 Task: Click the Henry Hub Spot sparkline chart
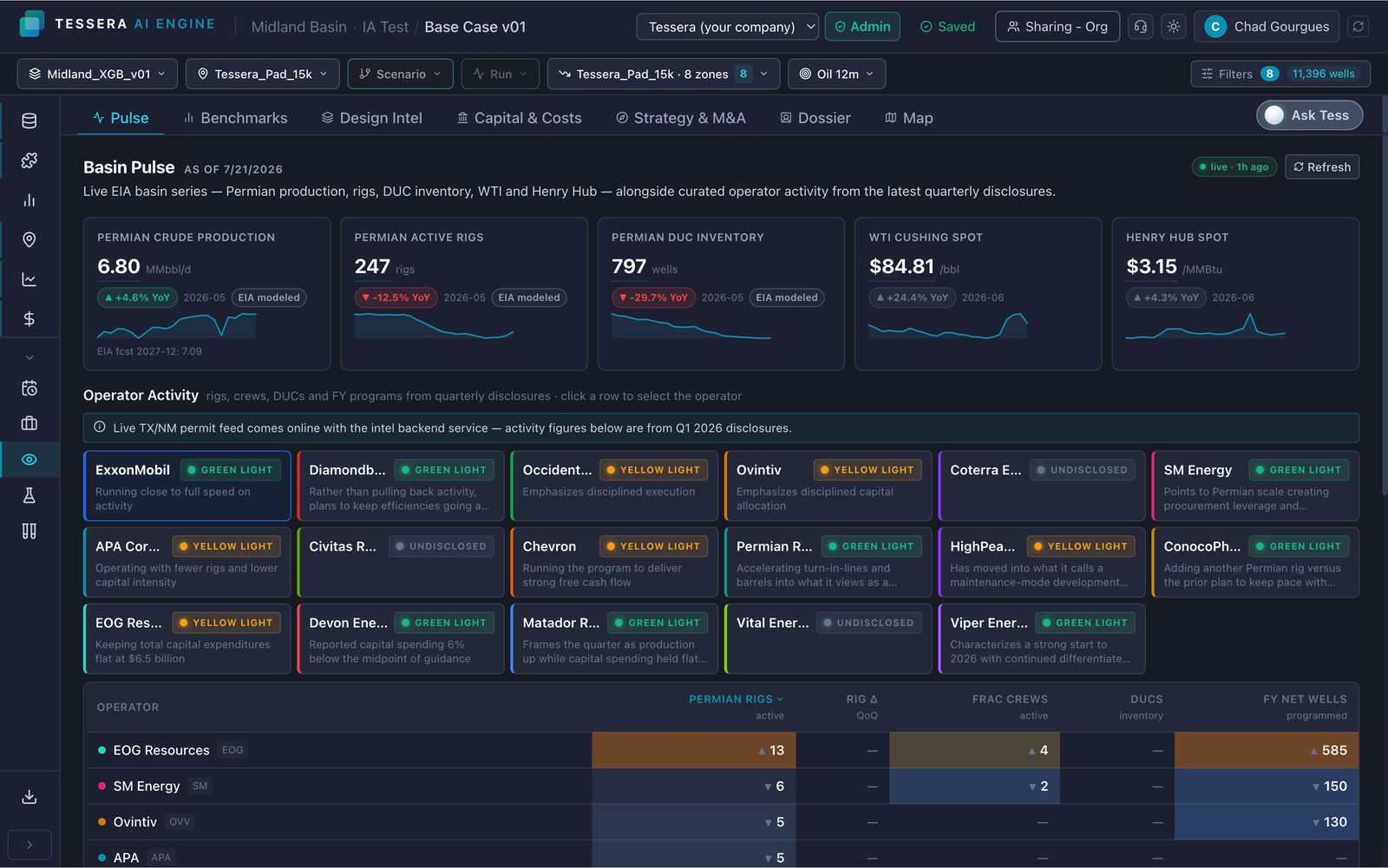1205,324
